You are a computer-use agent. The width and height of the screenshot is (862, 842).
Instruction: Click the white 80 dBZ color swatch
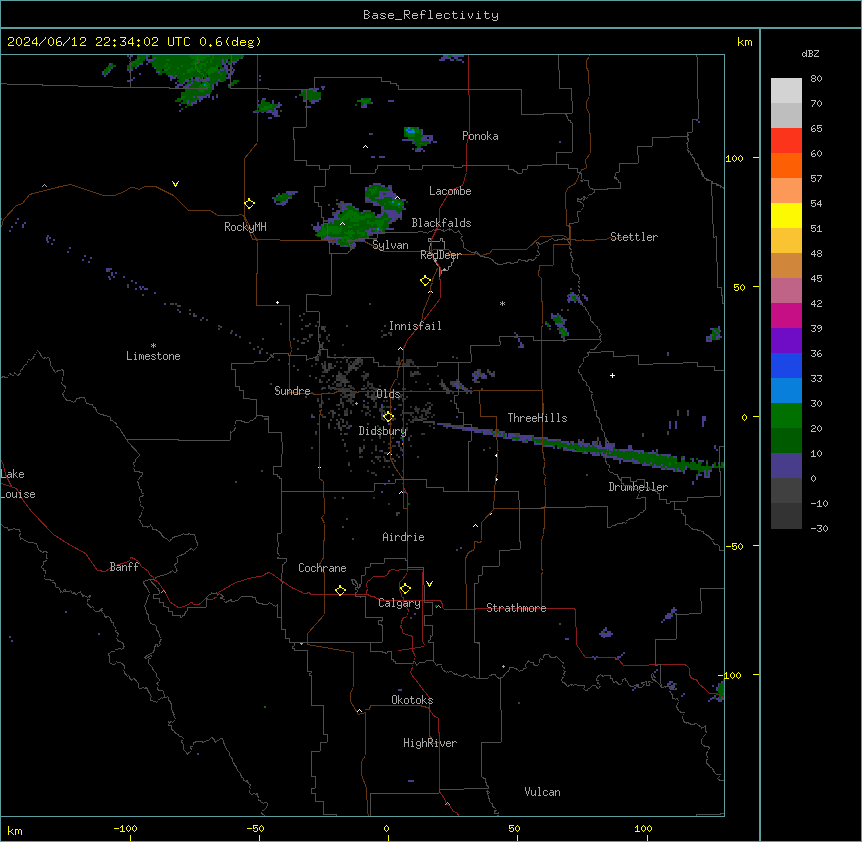786,91
